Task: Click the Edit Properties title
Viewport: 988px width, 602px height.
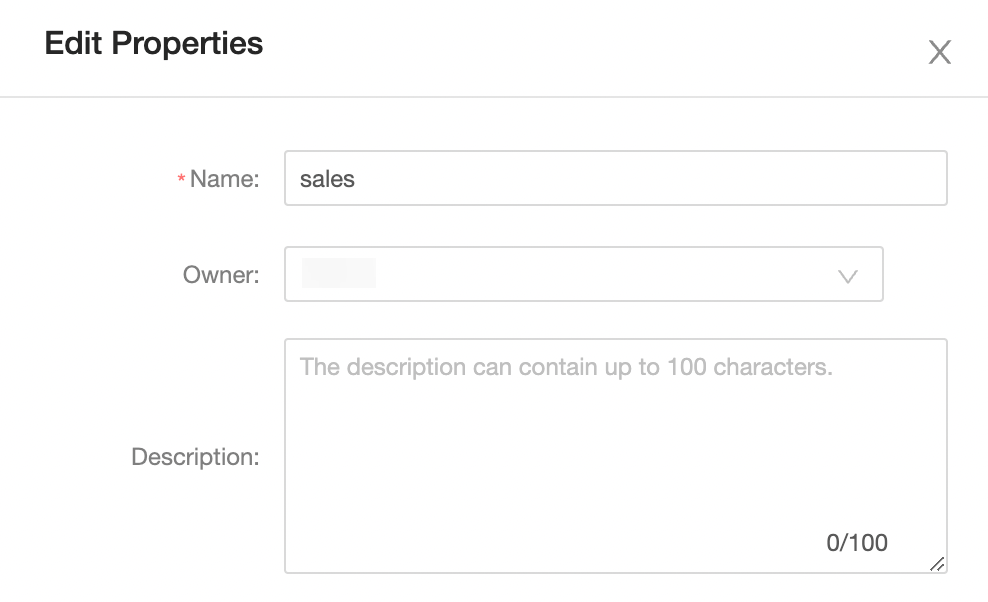Action: coord(154,44)
